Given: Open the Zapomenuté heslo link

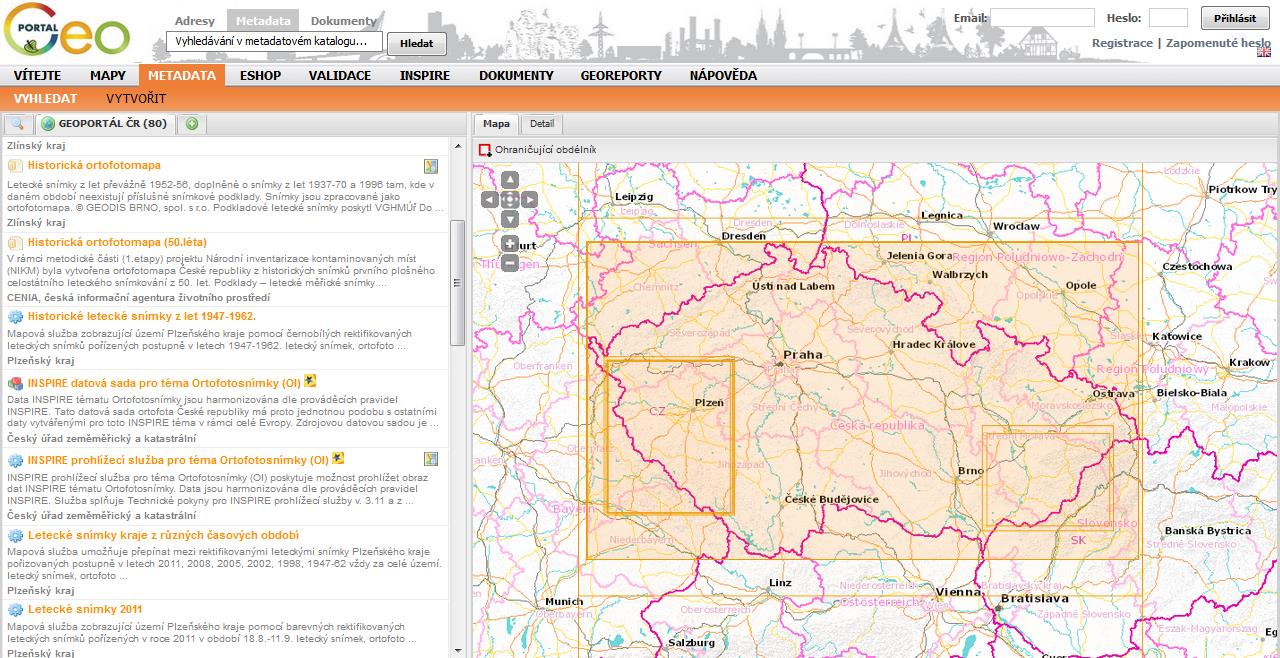Looking at the screenshot, I should [1218, 43].
